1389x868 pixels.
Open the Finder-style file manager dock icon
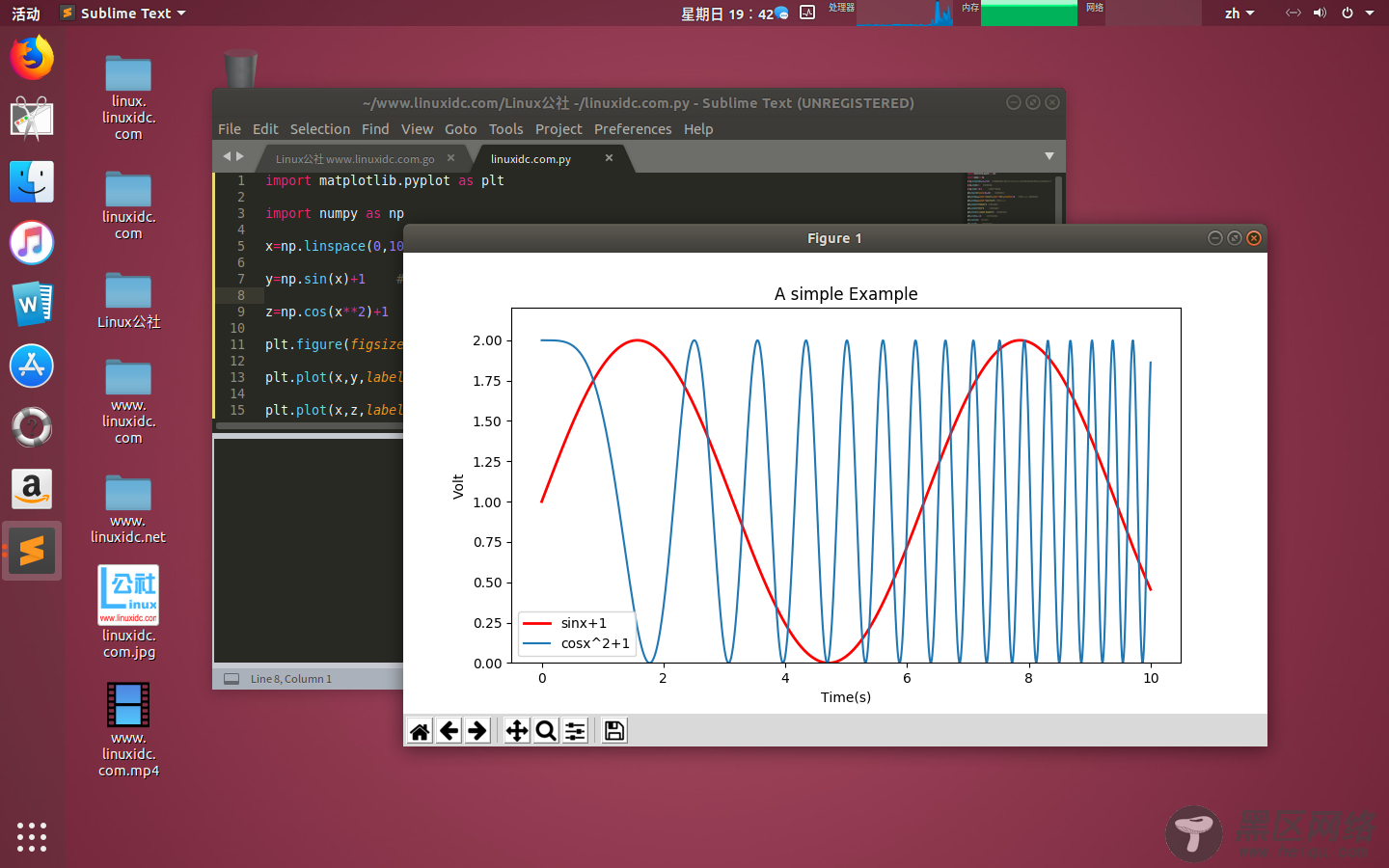pos(32,181)
